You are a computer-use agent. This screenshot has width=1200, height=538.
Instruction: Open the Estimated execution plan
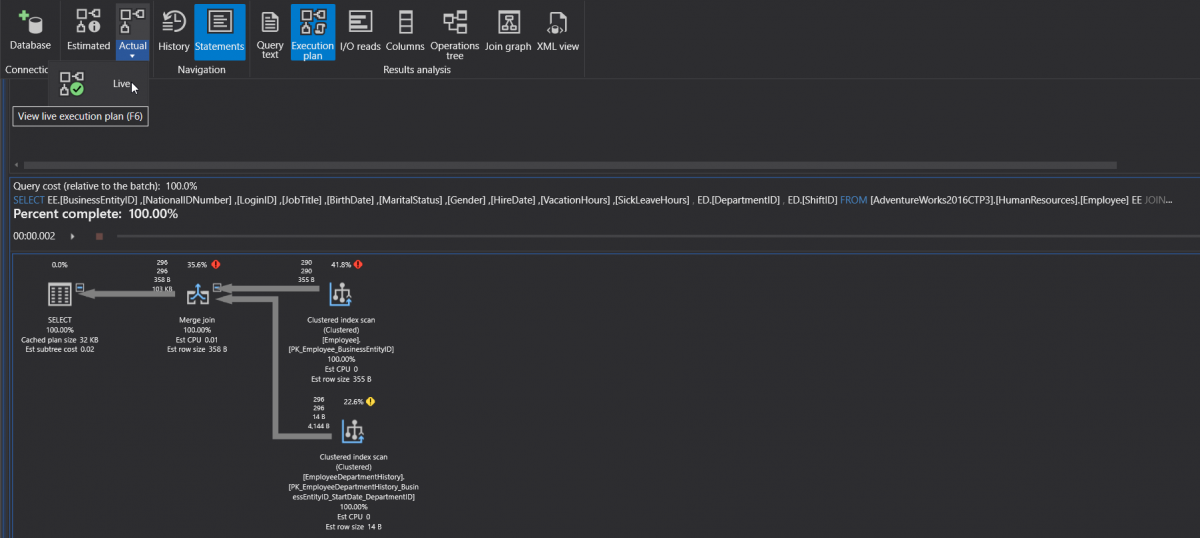pyautogui.click(x=88, y=31)
